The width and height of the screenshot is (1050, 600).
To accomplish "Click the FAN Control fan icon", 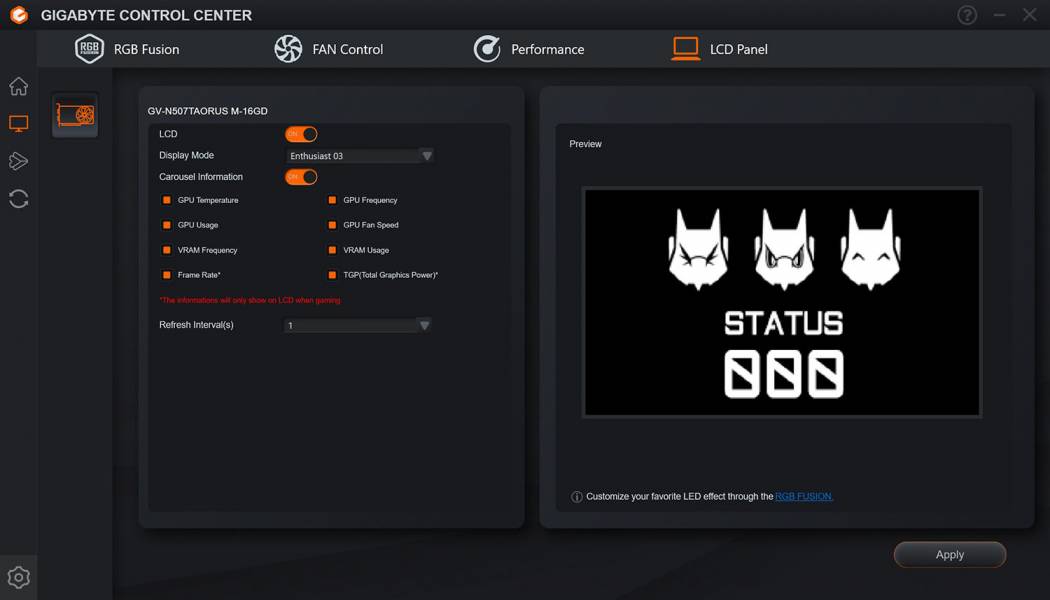I will [x=288, y=49].
